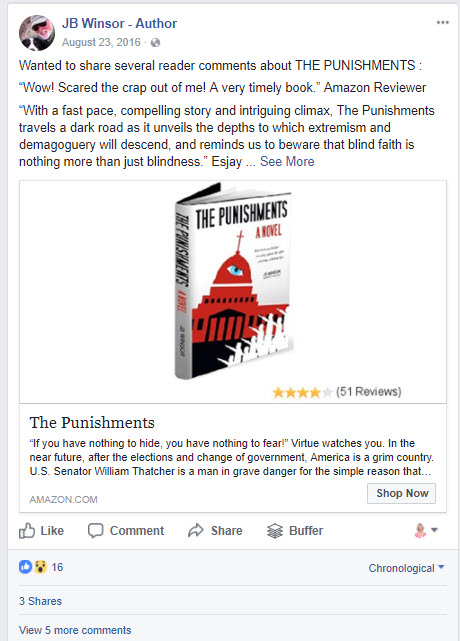View 5 more comments

(75, 630)
